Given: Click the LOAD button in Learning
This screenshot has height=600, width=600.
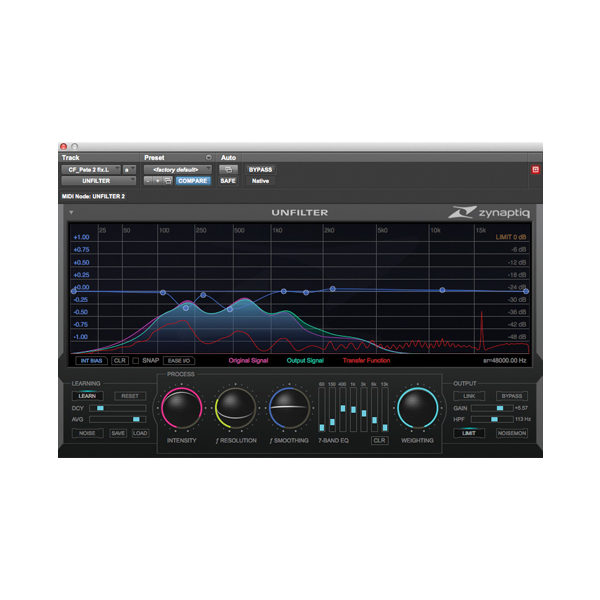Looking at the screenshot, I should coord(140,433).
